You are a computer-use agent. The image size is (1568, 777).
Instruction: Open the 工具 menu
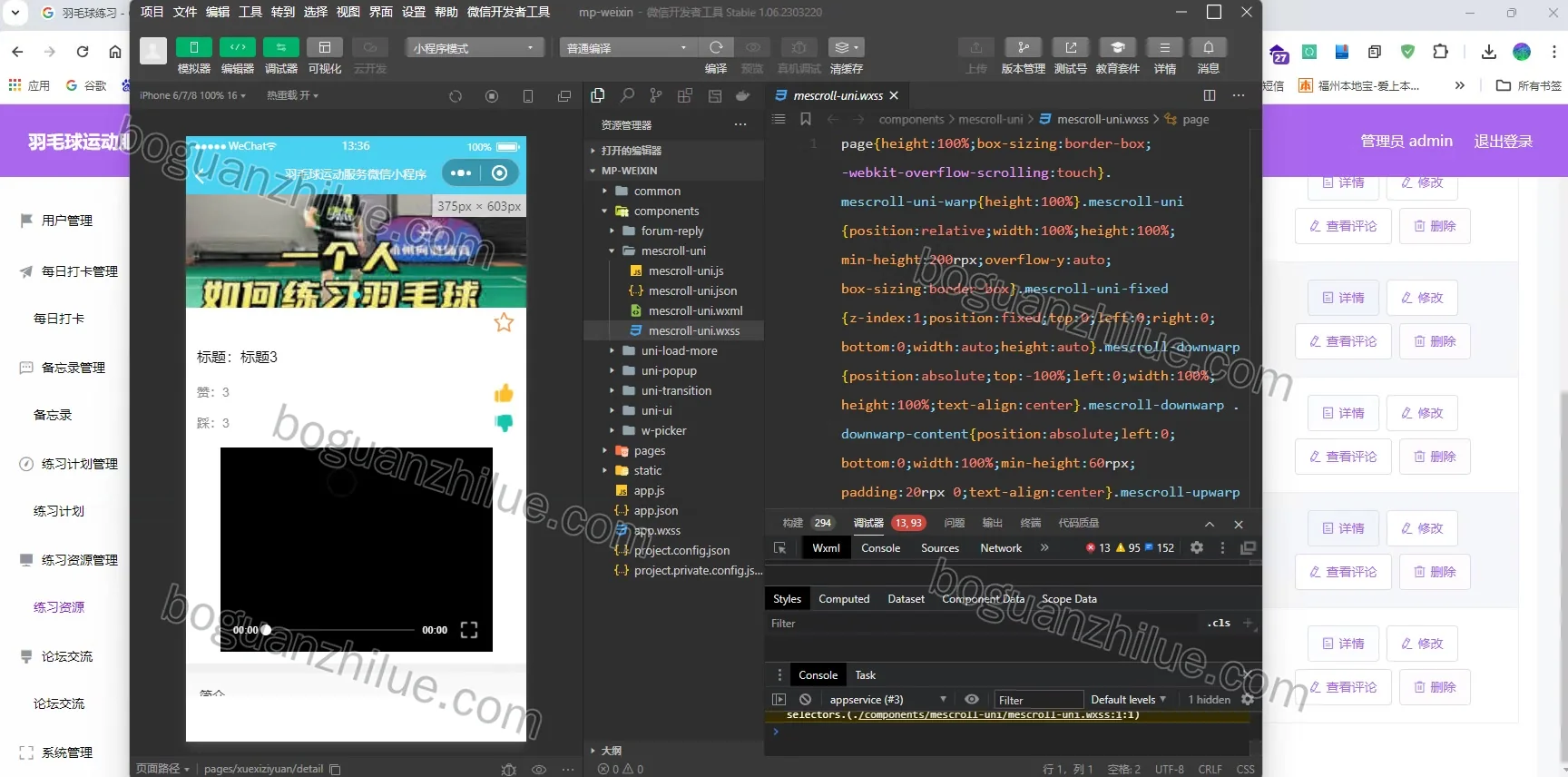click(x=250, y=12)
